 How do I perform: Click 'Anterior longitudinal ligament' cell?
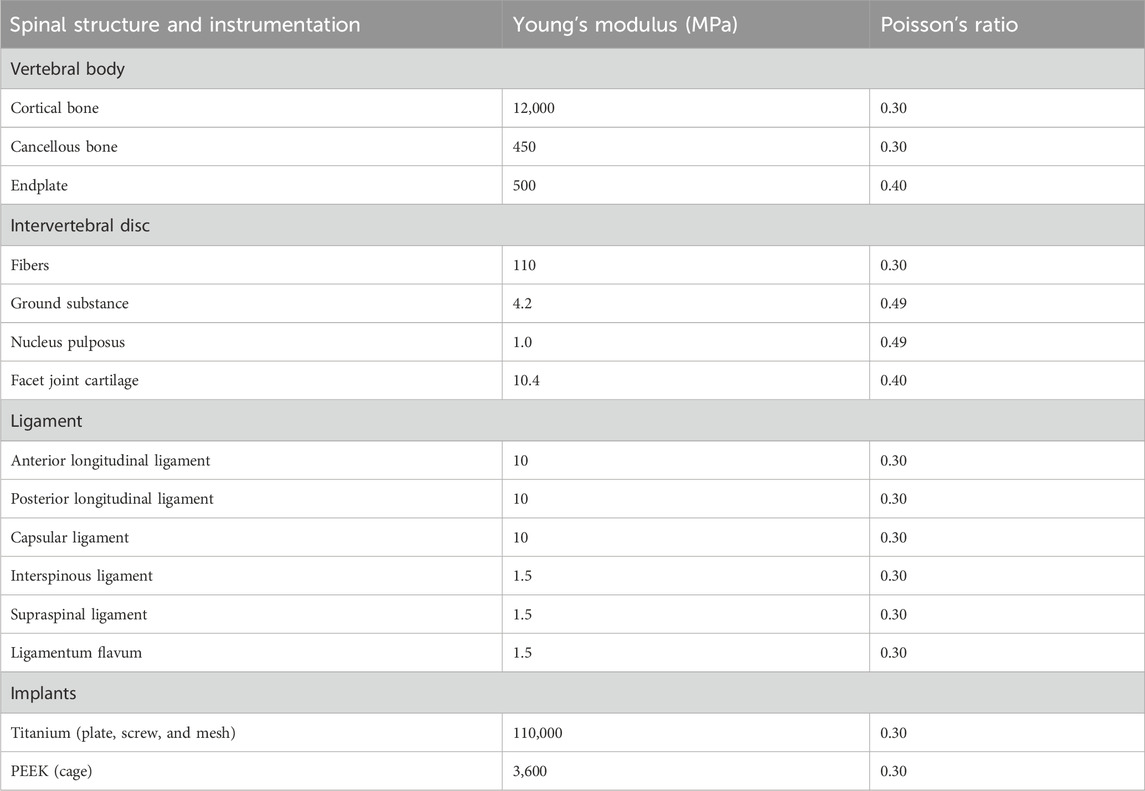[110, 461]
